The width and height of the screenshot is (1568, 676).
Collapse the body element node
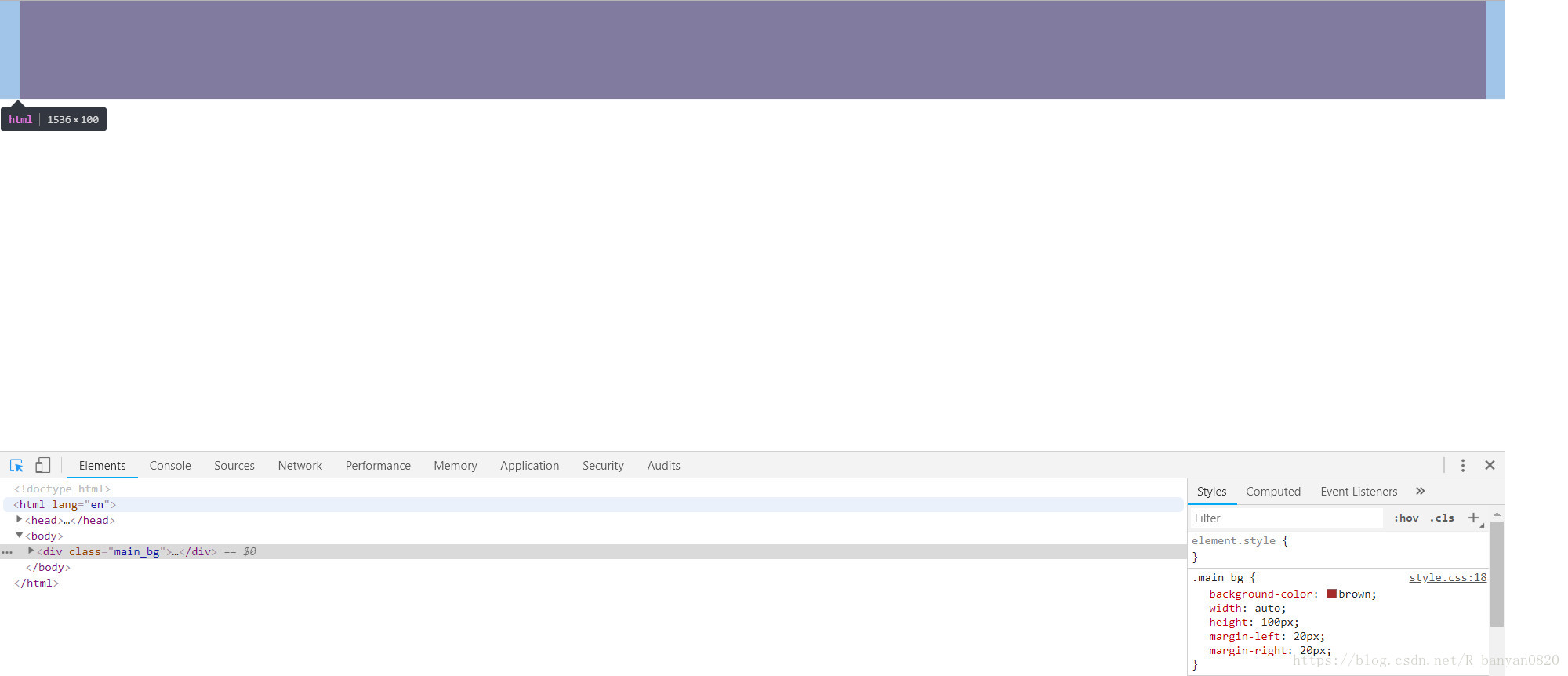point(19,535)
